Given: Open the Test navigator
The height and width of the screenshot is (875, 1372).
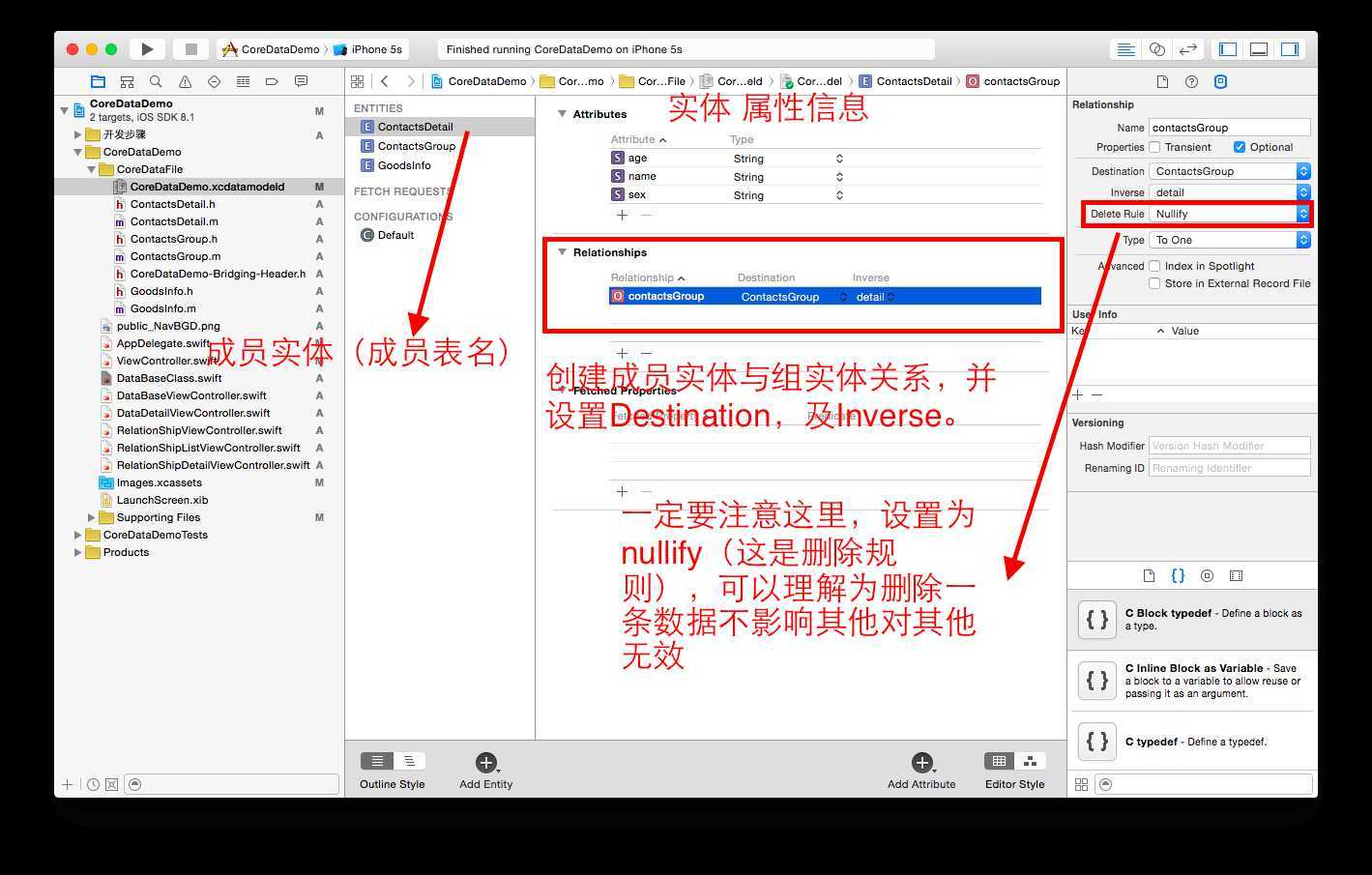Looking at the screenshot, I should pos(214,81).
